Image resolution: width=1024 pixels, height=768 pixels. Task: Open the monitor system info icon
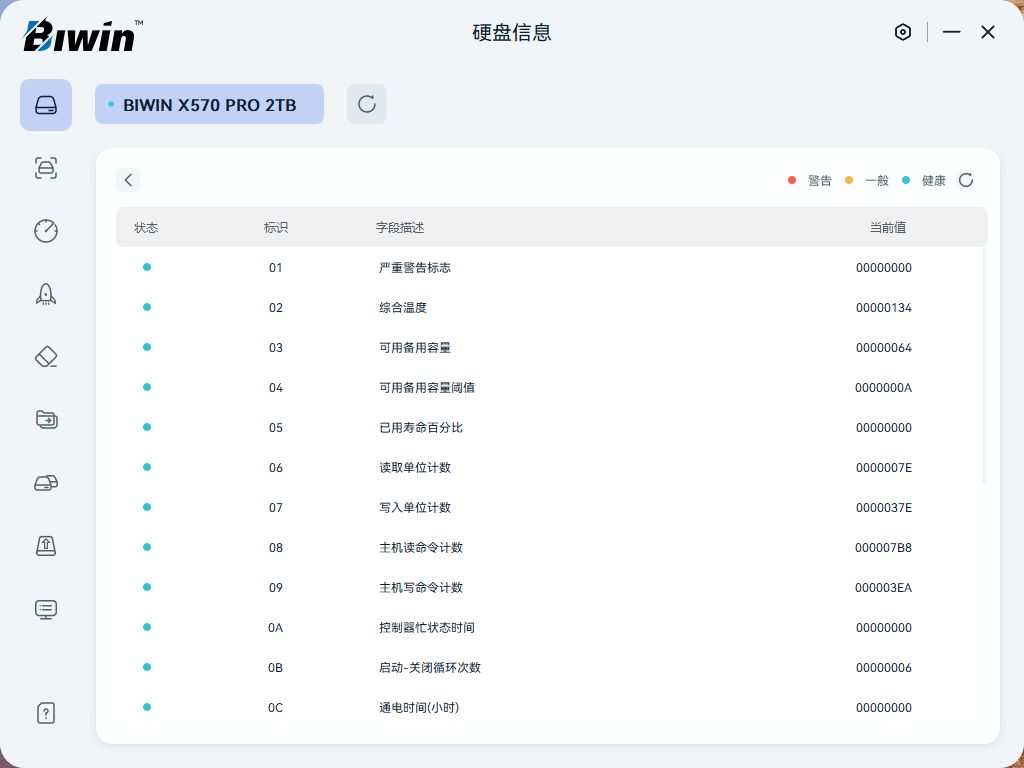click(x=46, y=609)
